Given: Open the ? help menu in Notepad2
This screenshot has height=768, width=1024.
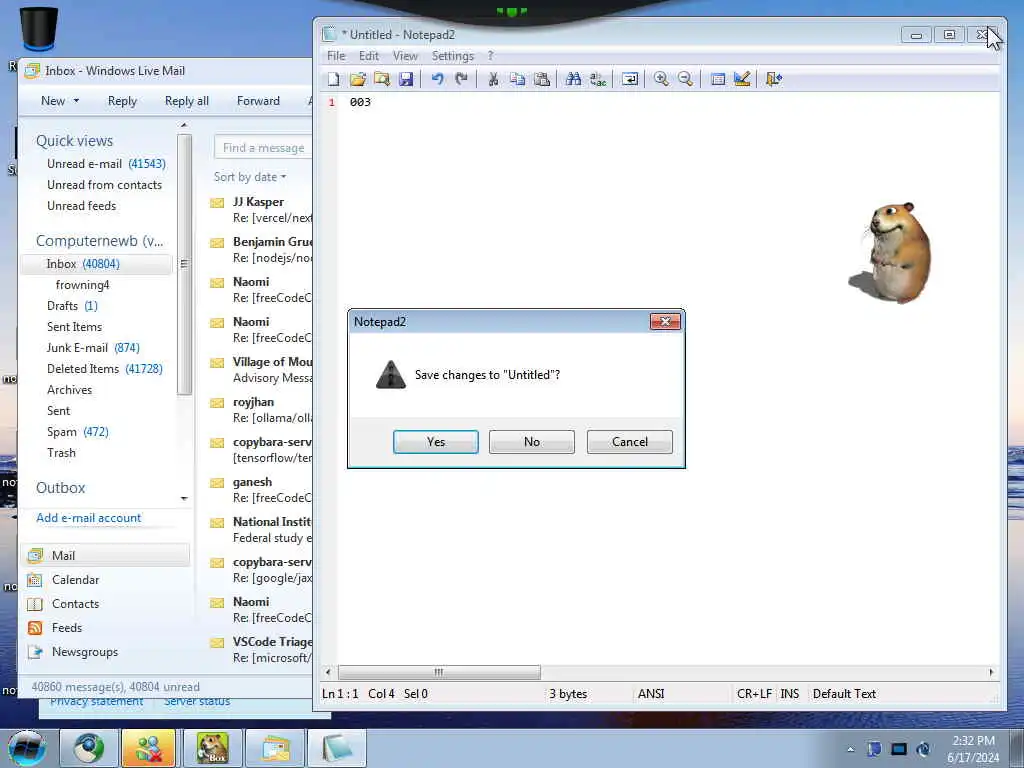Looking at the screenshot, I should 490,56.
